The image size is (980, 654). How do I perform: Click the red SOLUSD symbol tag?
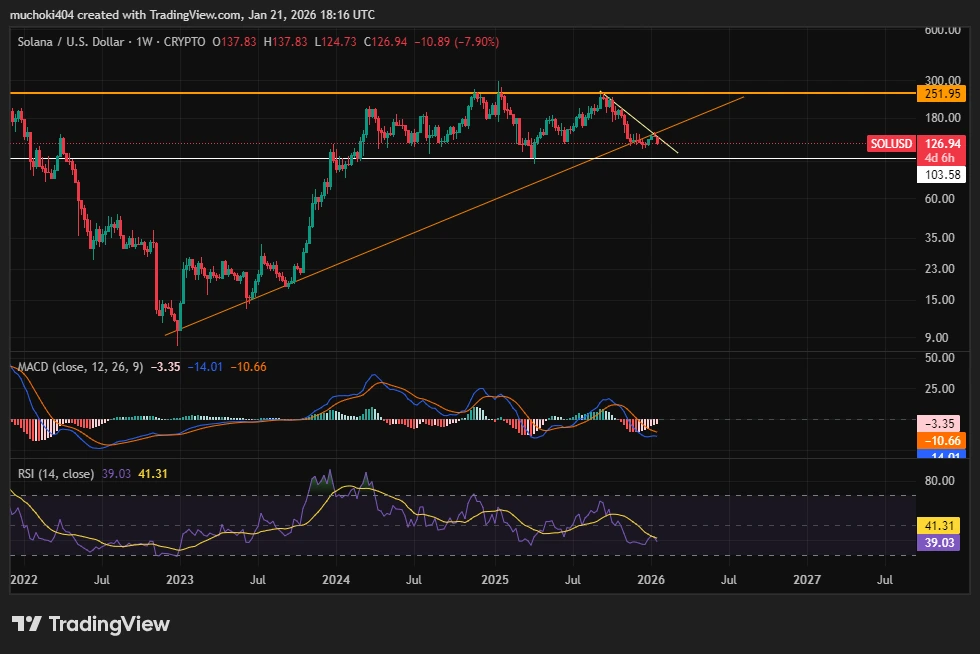coord(890,144)
